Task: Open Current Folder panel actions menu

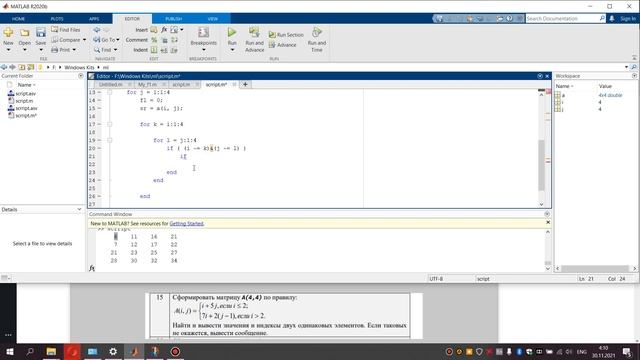Action: (80, 76)
